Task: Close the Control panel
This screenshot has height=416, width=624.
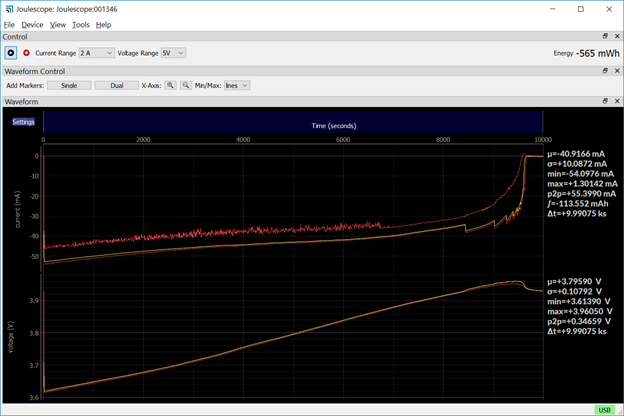Action: click(x=617, y=36)
